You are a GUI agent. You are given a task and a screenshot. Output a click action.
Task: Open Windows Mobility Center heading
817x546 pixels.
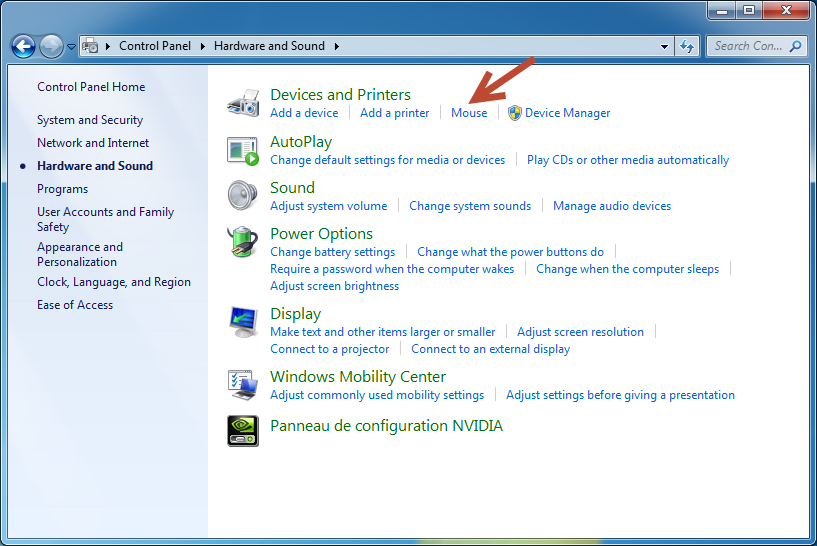[358, 377]
